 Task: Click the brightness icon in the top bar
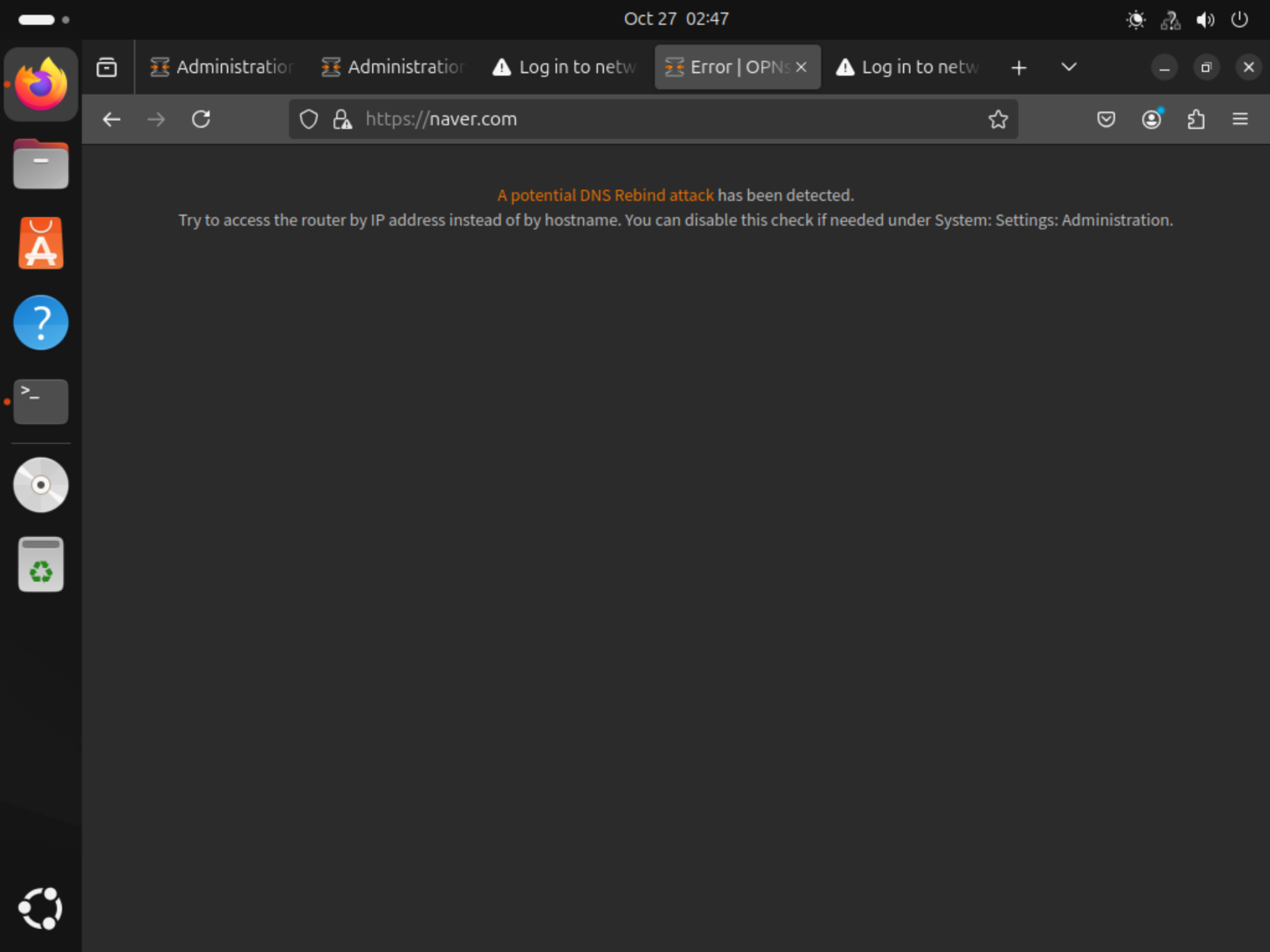(x=1136, y=20)
